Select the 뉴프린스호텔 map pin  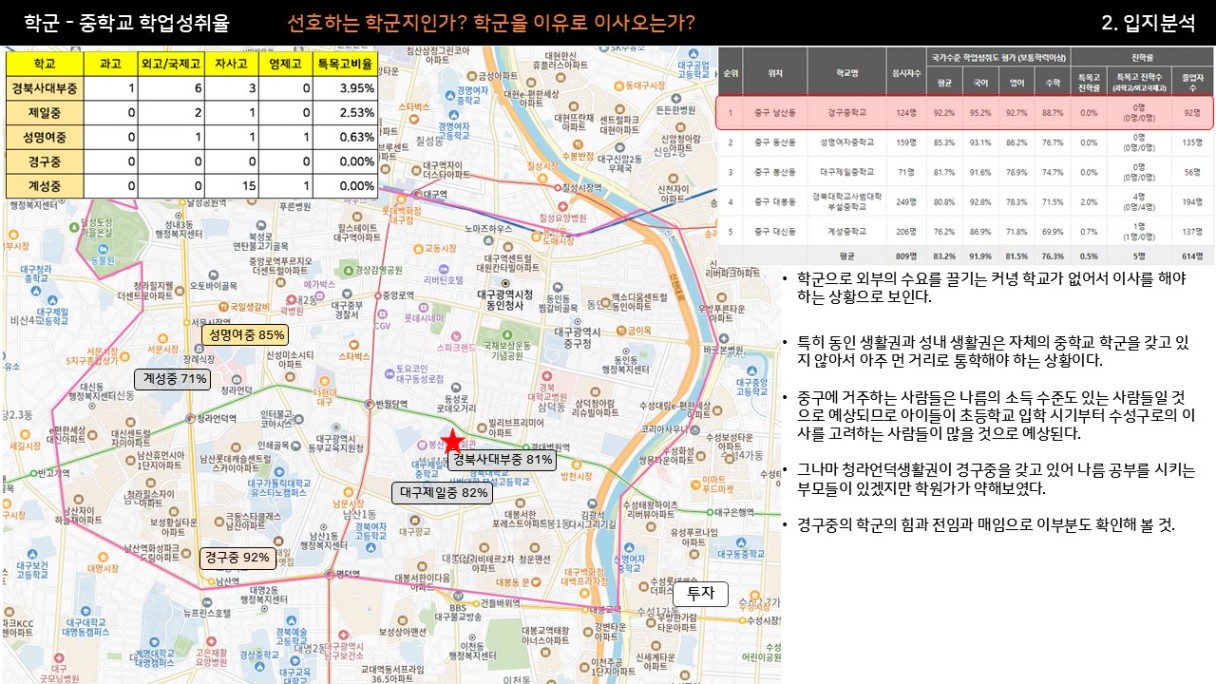coord(207,601)
